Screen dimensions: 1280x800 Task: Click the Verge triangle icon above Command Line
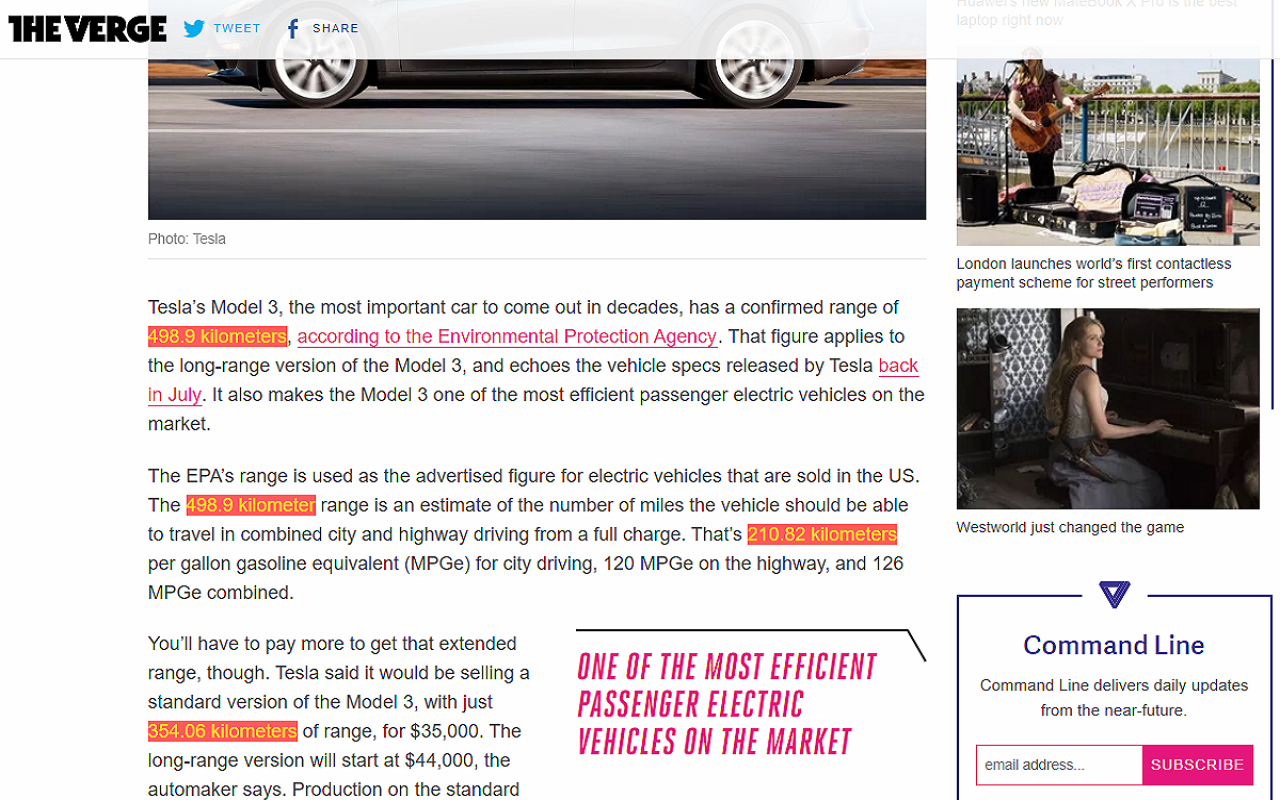[x=1114, y=595]
